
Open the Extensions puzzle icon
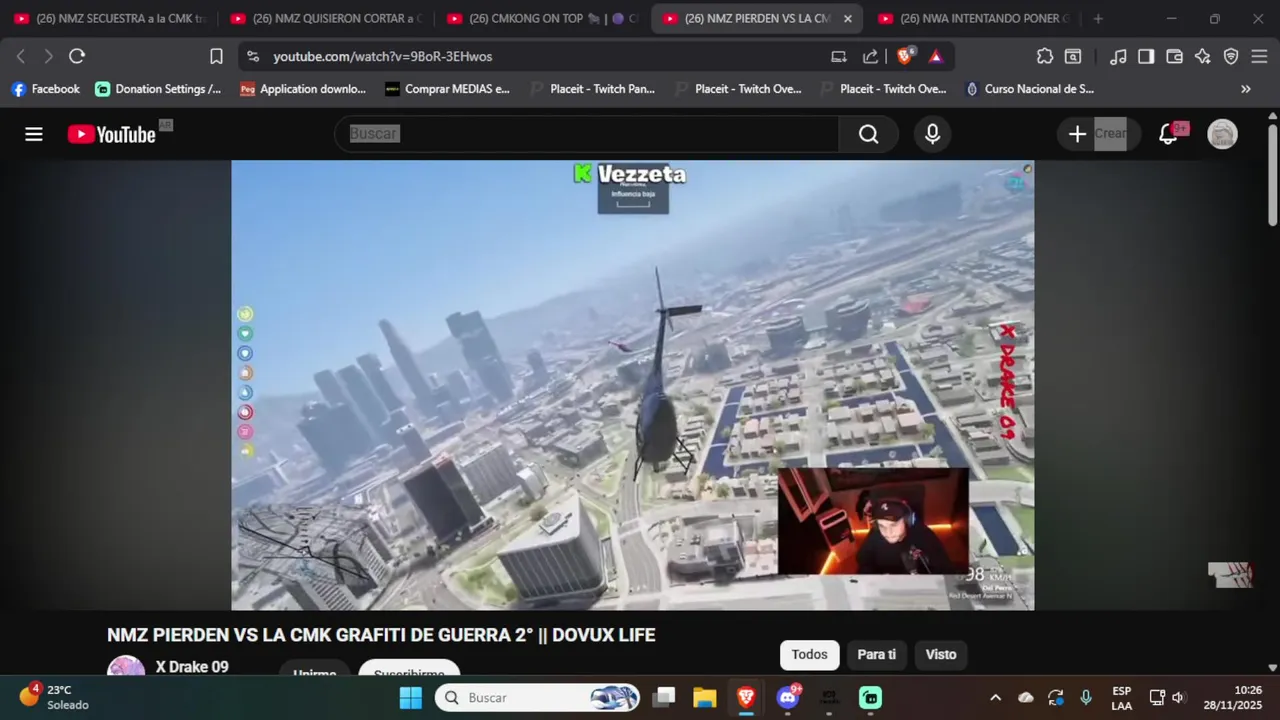1045,57
